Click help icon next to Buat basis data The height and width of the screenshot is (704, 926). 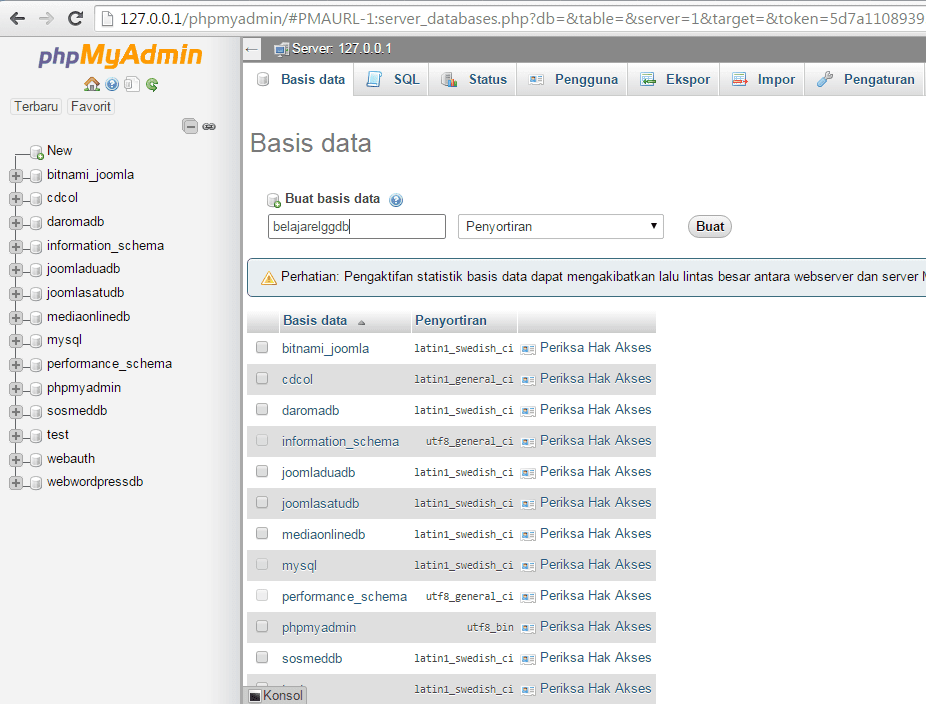[396, 200]
